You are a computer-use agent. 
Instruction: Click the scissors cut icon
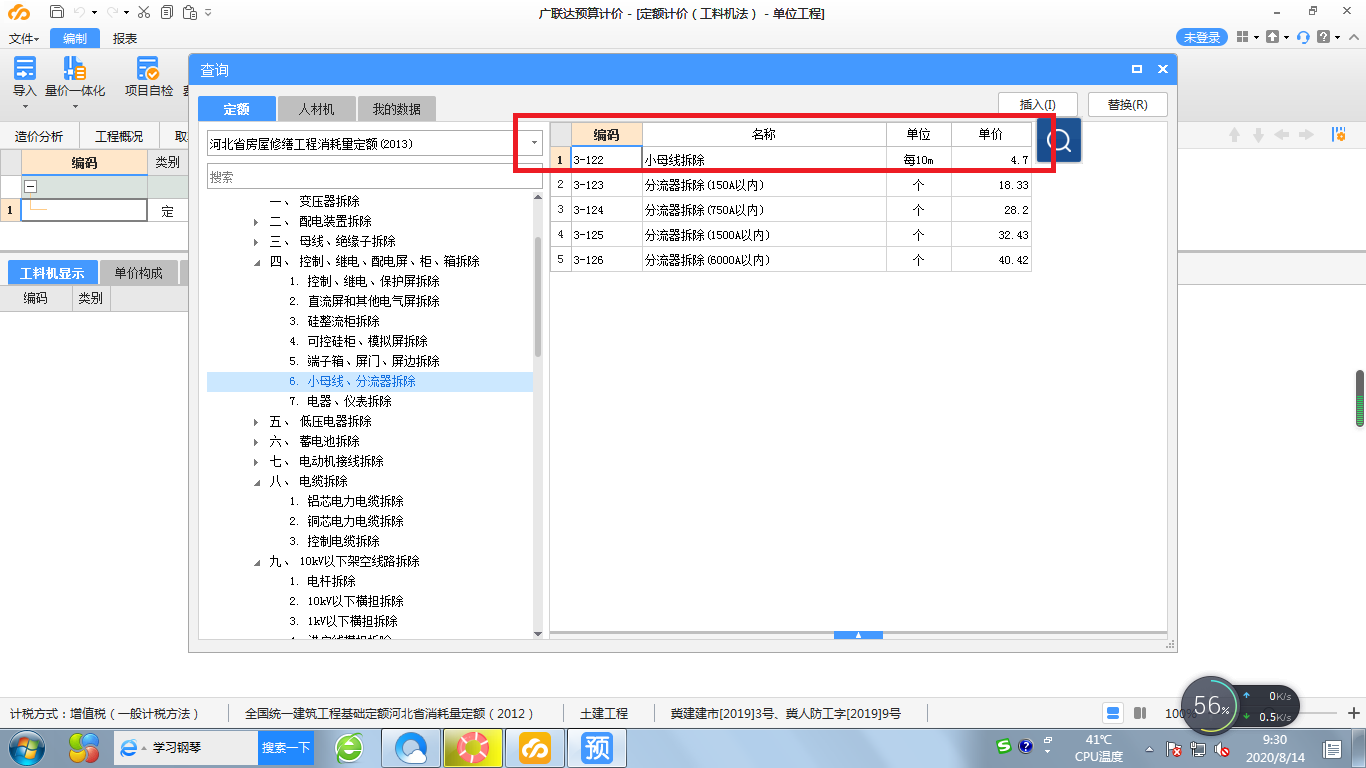pyautogui.click(x=144, y=13)
